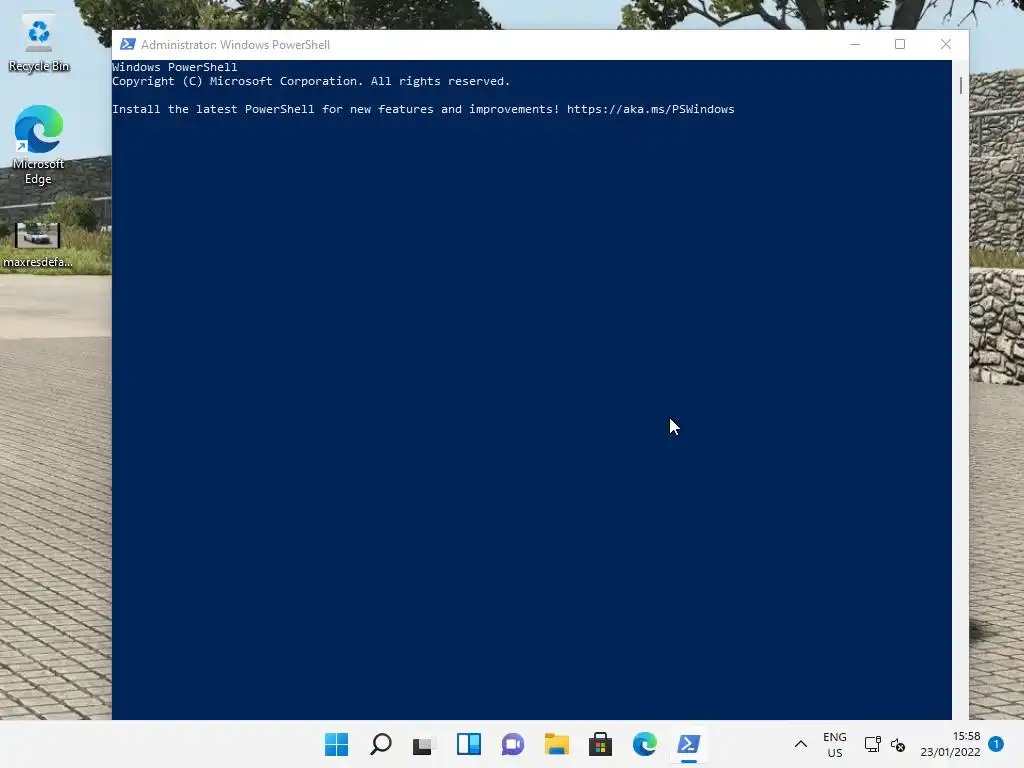Show hidden system tray icons
Image resolution: width=1024 pixels, height=768 pixels.
tap(801, 744)
